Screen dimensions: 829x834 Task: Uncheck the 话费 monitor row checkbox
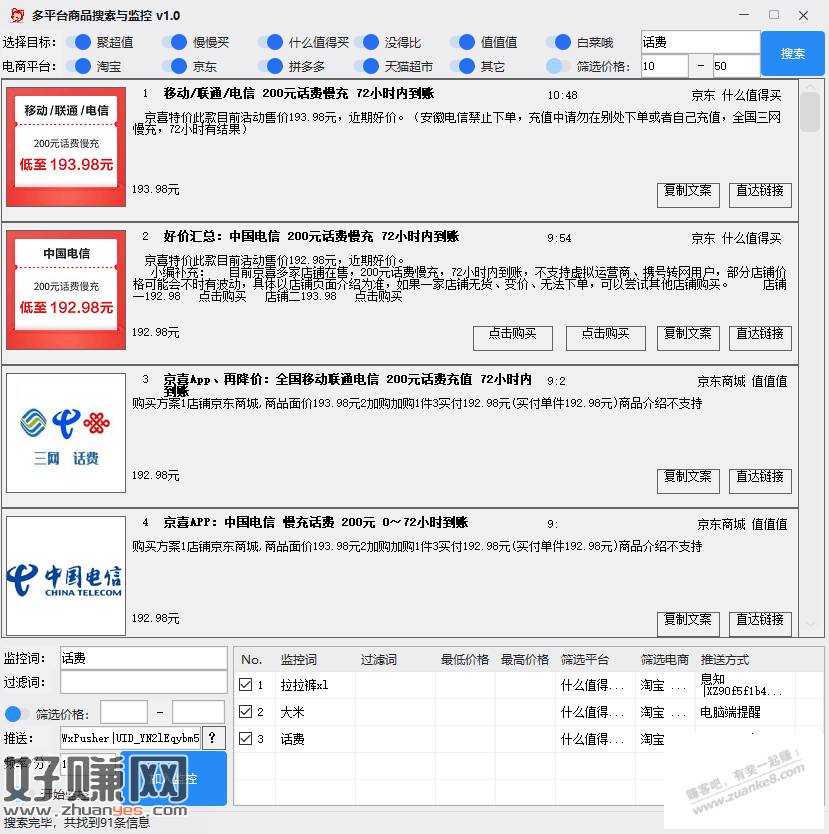[246, 739]
